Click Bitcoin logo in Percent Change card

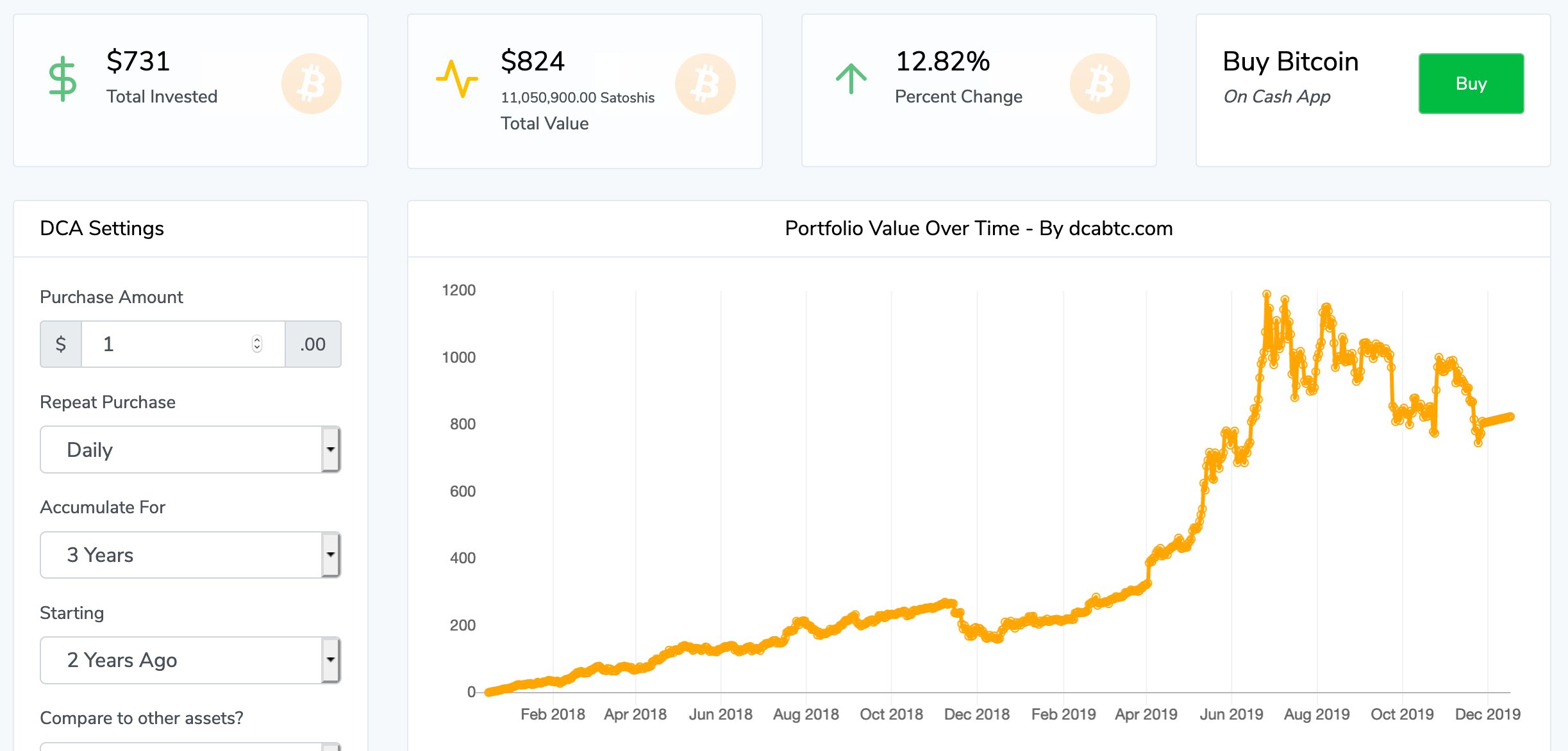tap(1099, 84)
